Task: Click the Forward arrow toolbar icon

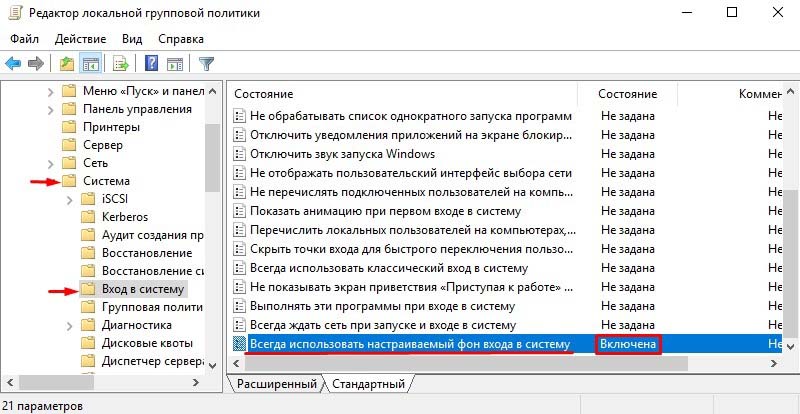Action: [36, 63]
